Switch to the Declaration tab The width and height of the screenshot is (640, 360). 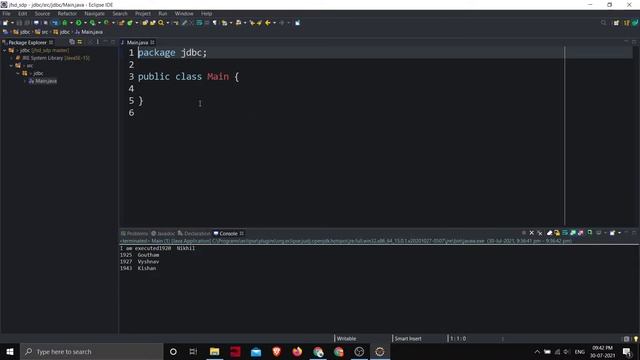pos(194,233)
